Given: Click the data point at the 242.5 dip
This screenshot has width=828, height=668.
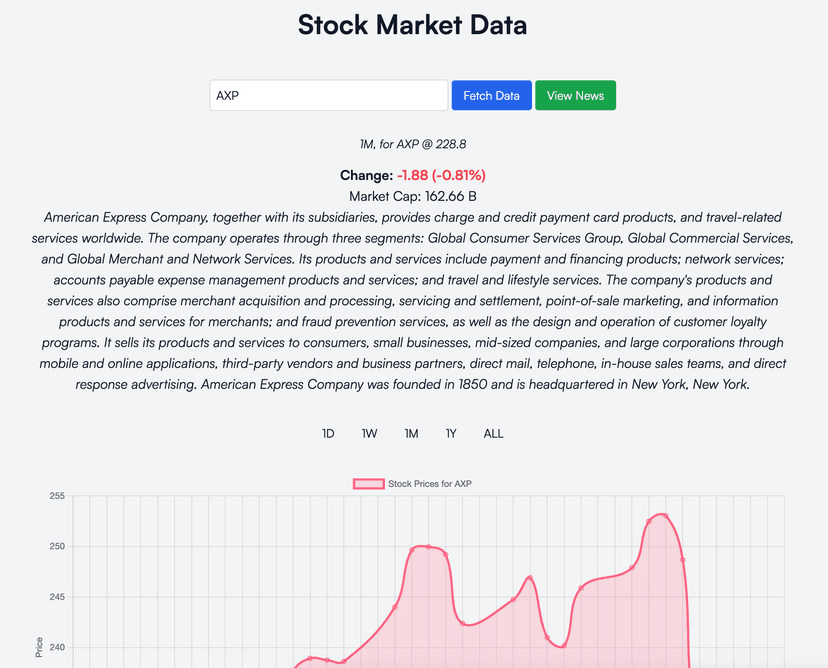Looking at the screenshot, I should coord(462,623).
